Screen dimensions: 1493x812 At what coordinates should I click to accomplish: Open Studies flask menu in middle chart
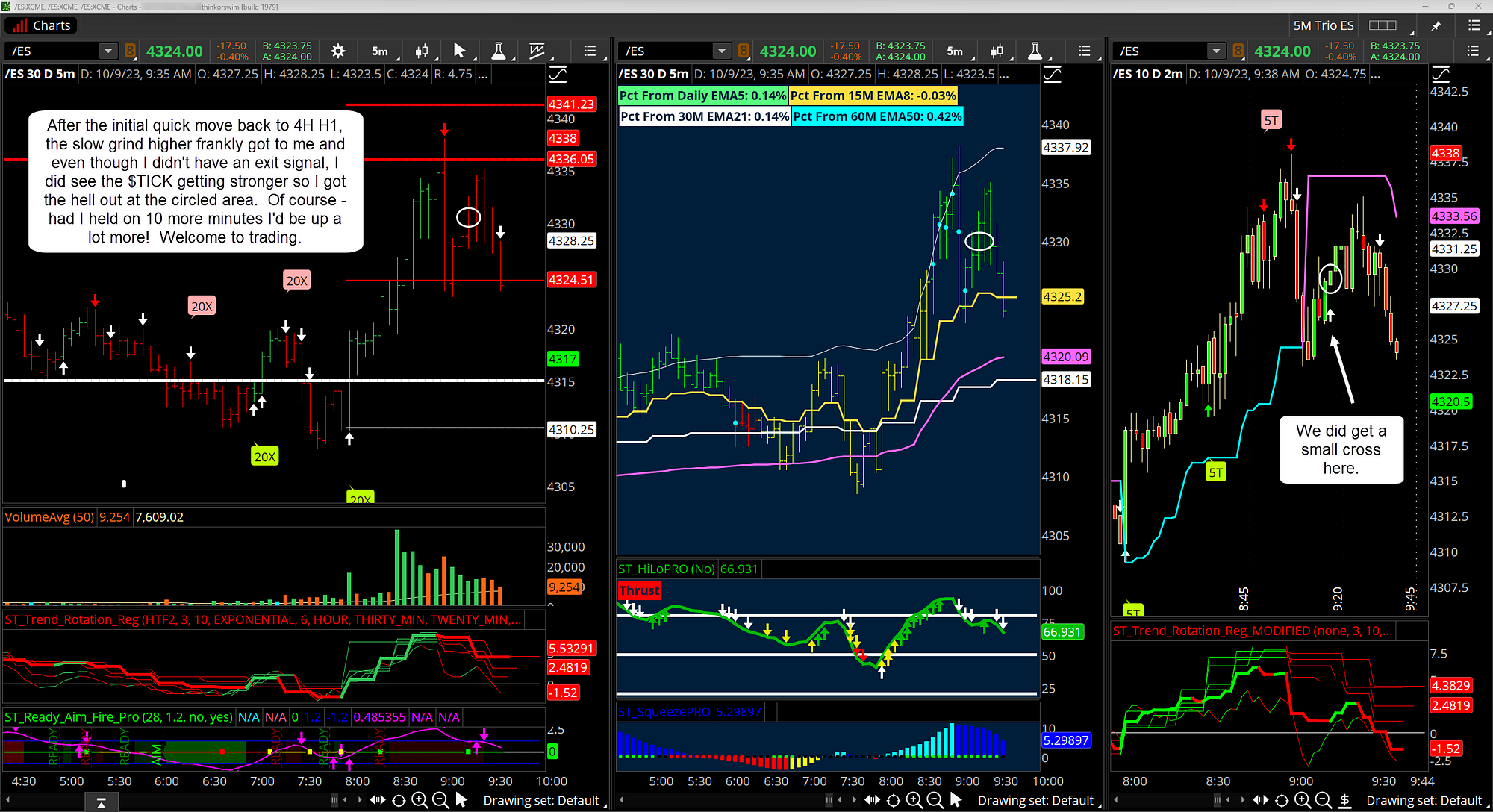(1035, 51)
